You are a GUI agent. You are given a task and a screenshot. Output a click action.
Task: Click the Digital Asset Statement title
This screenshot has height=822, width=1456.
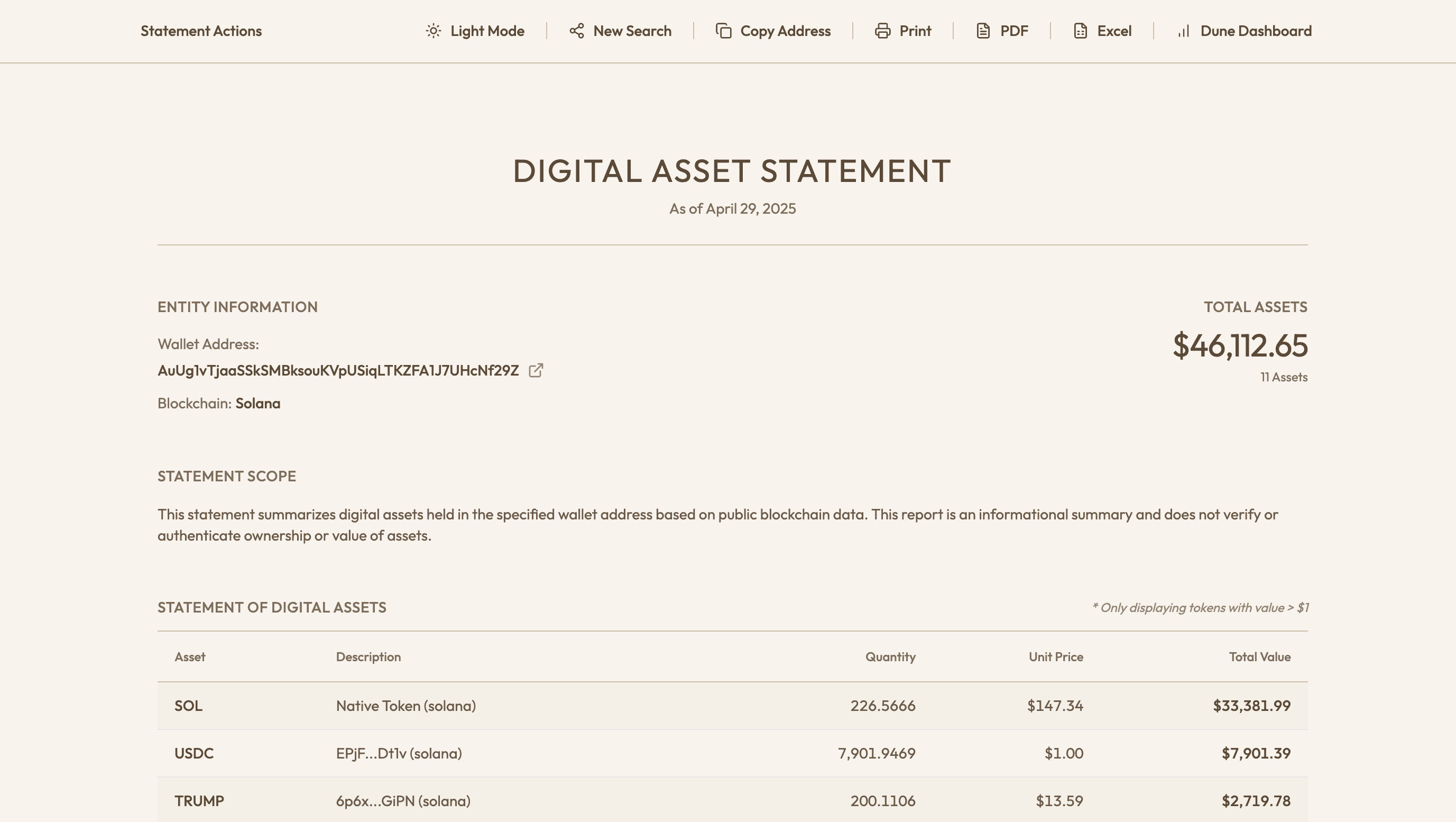coord(732,171)
